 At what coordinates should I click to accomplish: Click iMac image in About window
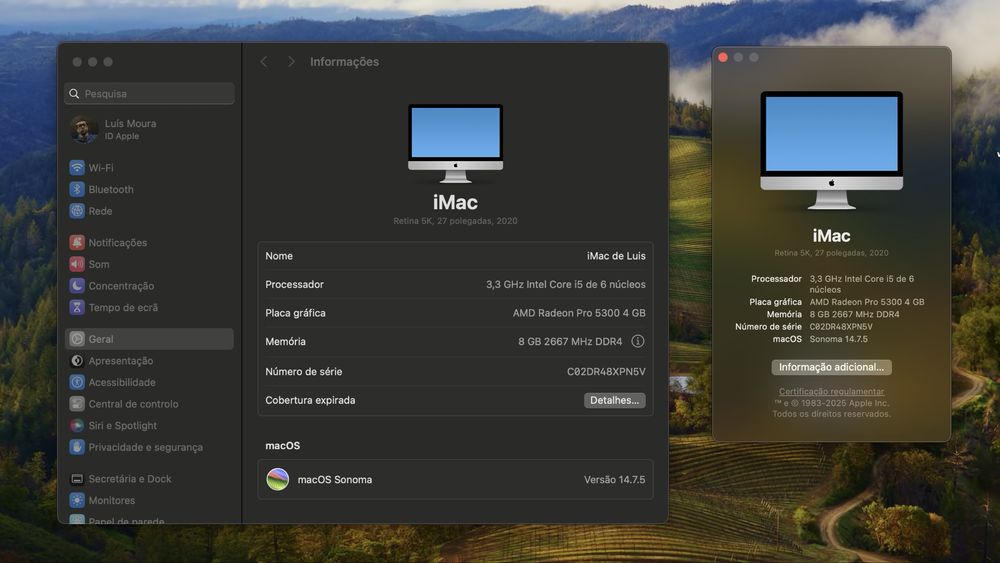[x=832, y=150]
